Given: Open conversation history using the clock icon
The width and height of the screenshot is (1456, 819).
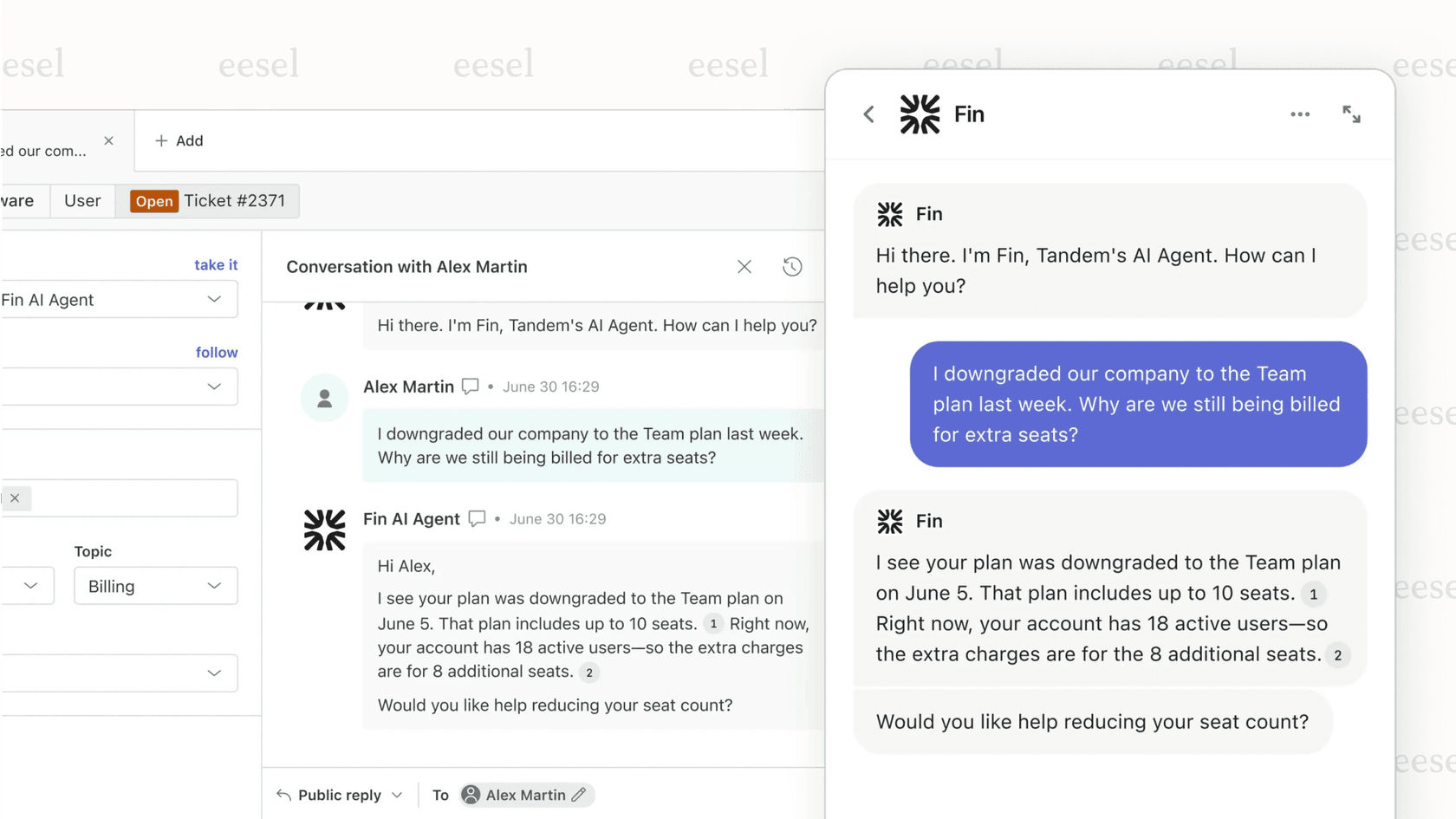Looking at the screenshot, I should [x=792, y=266].
